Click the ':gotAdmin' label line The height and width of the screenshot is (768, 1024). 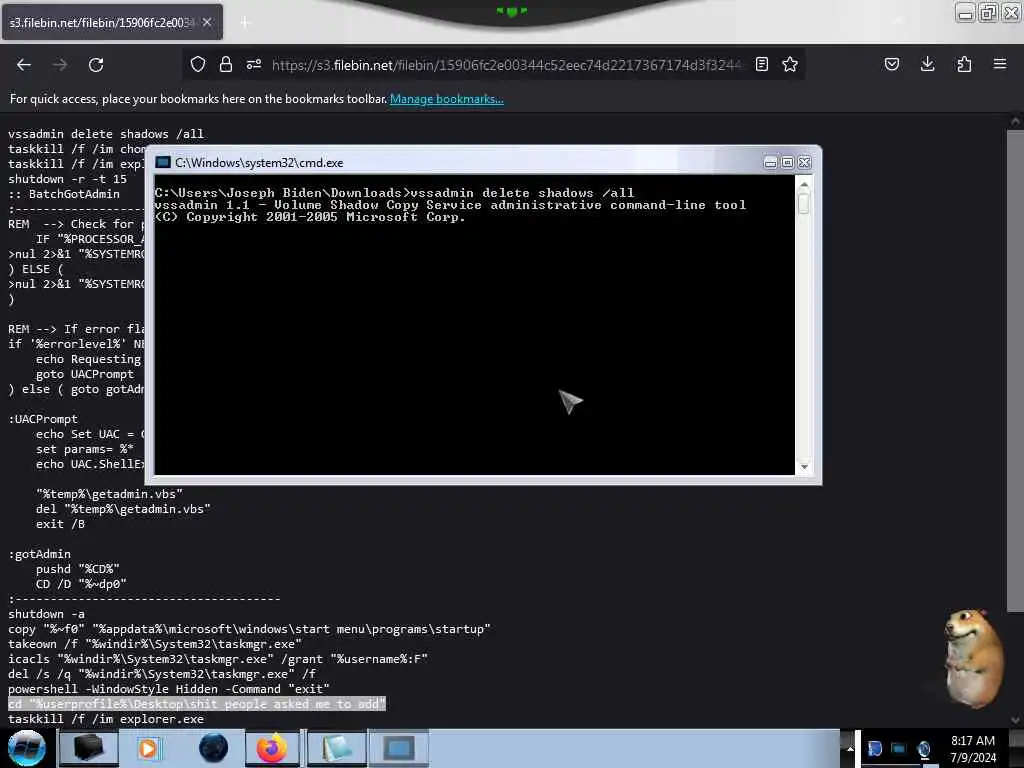coord(39,554)
